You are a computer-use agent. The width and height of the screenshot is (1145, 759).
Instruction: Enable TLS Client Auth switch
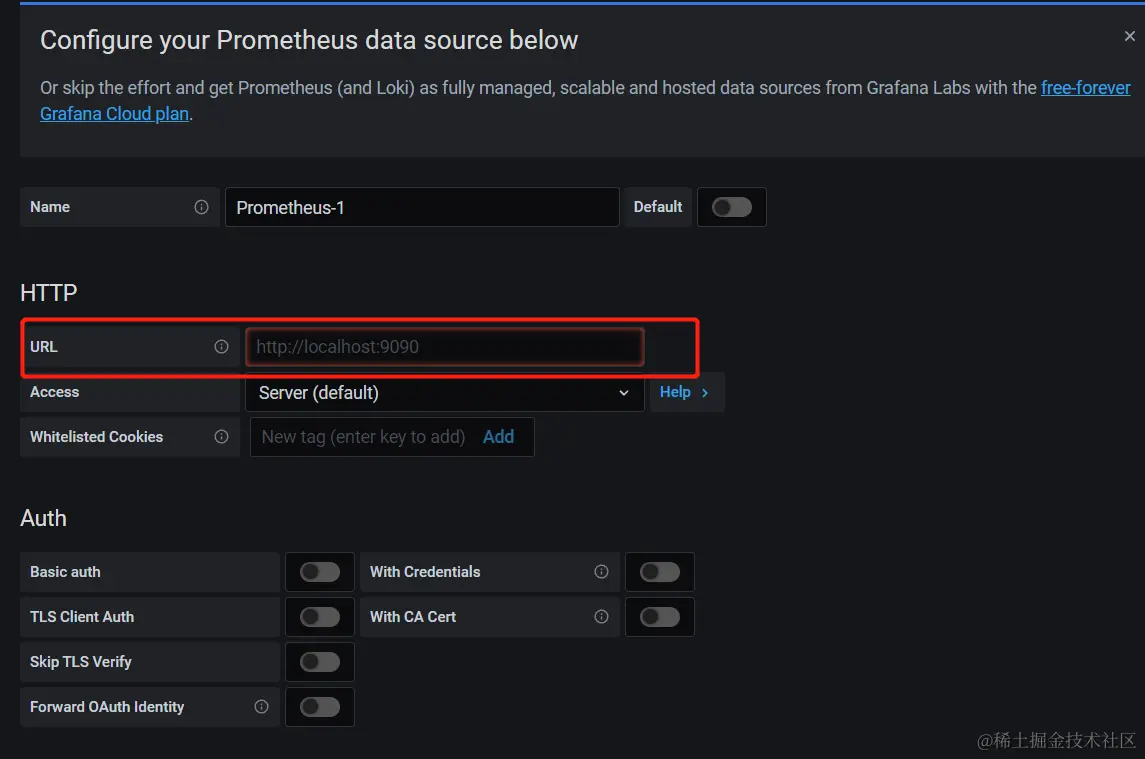(320, 617)
